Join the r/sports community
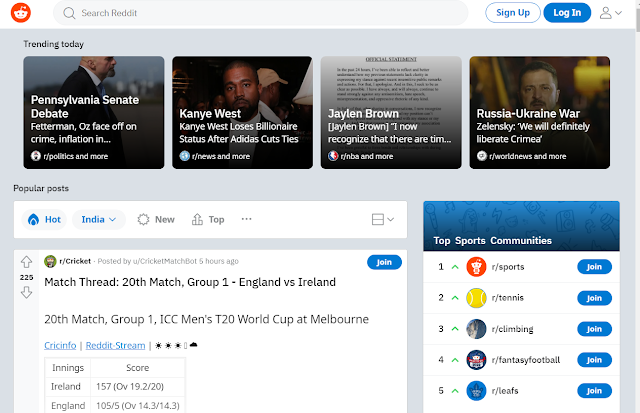 [594, 267]
